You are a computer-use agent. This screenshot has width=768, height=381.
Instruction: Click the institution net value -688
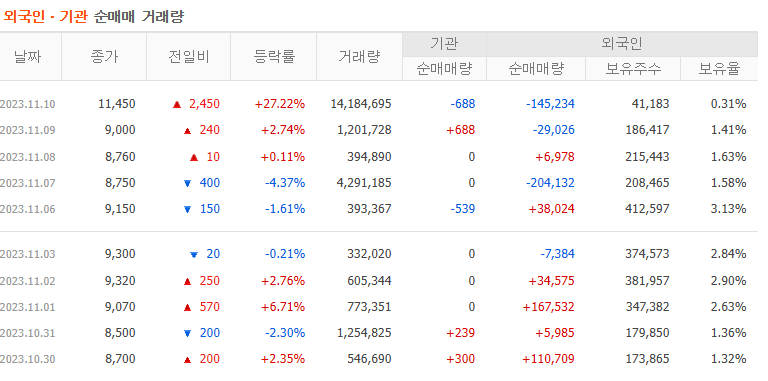tap(463, 104)
